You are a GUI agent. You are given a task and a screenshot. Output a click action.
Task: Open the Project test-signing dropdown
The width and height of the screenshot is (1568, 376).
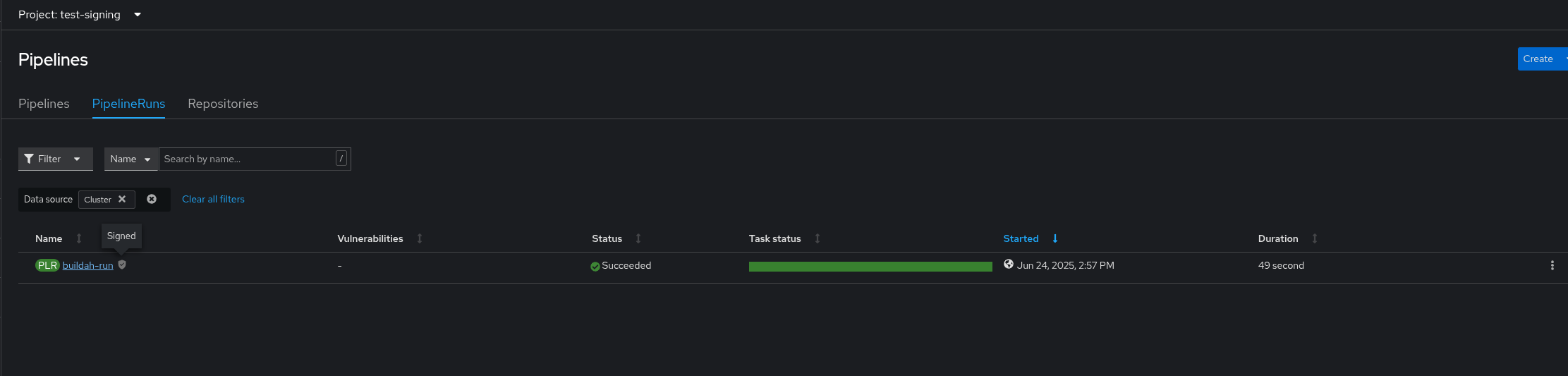coord(80,15)
